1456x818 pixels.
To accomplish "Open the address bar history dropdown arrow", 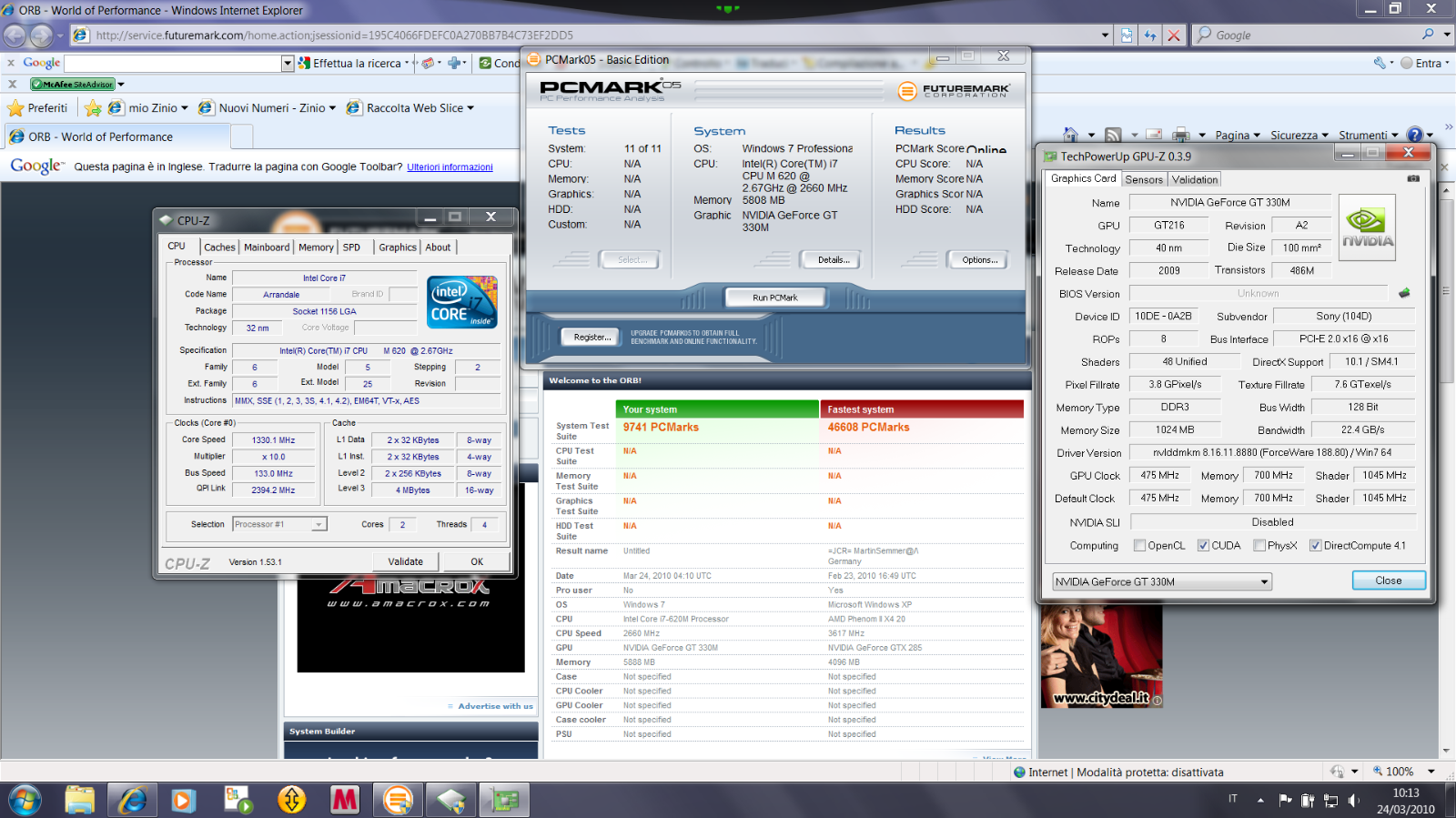I will [x=1105, y=35].
